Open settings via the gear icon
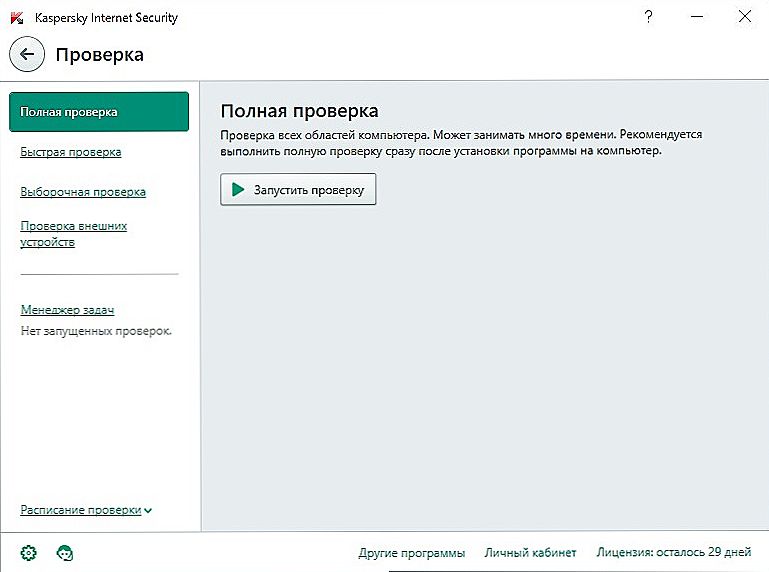This screenshot has width=769, height=572. [28, 553]
